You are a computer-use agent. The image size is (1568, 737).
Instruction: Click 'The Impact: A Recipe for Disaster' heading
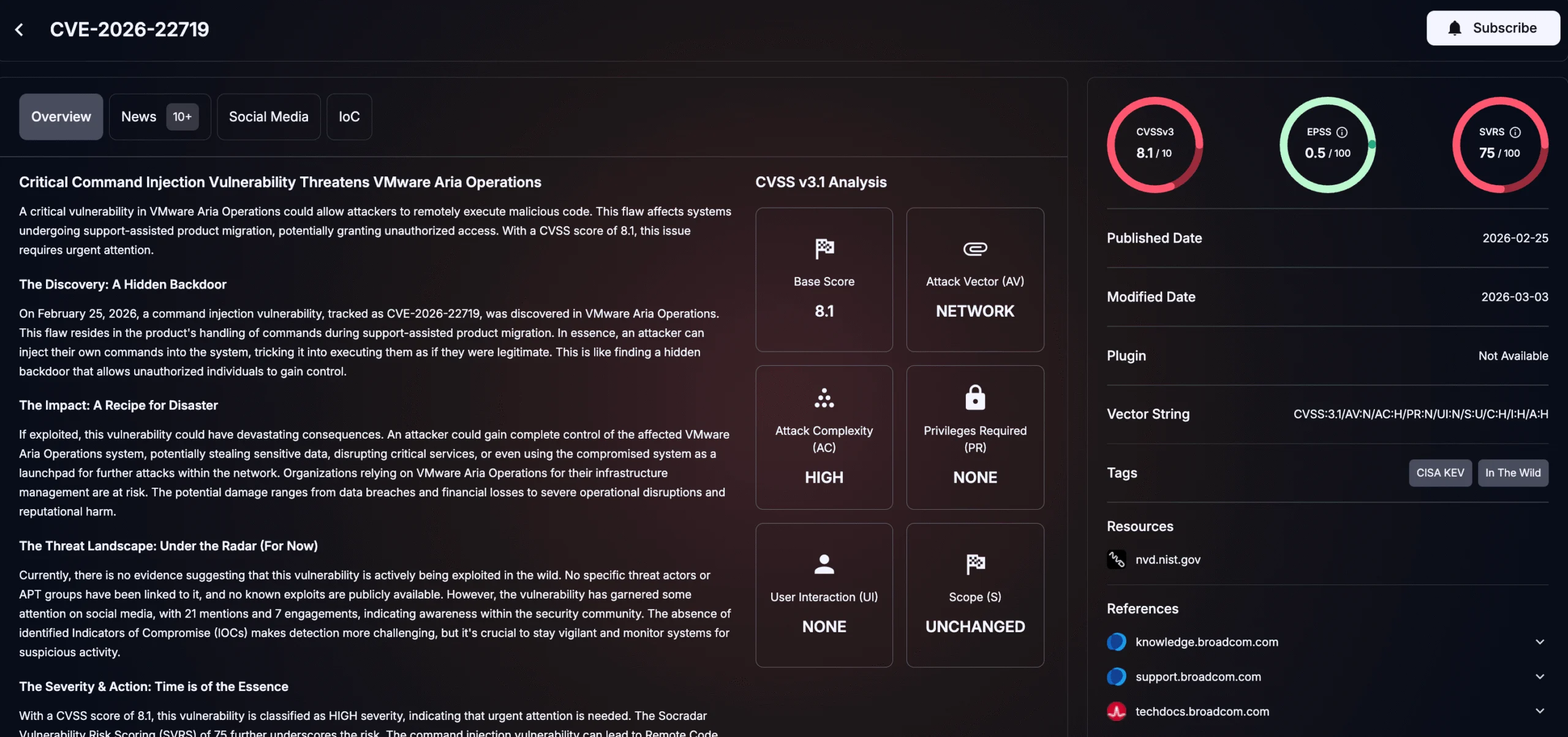click(x=118, y=405)
